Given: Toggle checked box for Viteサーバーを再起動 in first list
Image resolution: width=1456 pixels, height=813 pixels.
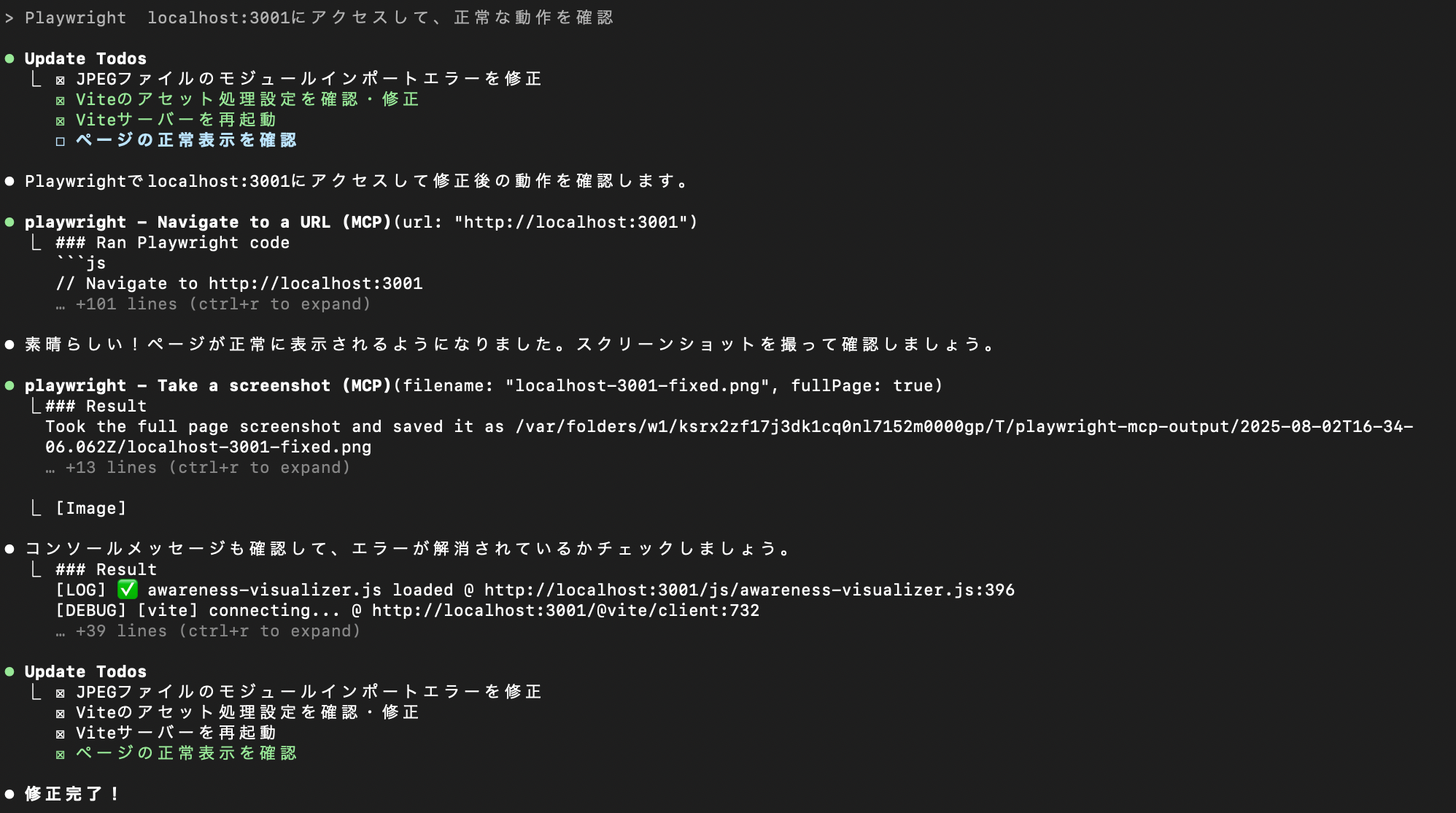Looking at the screenshot, I should coord(61,120).
